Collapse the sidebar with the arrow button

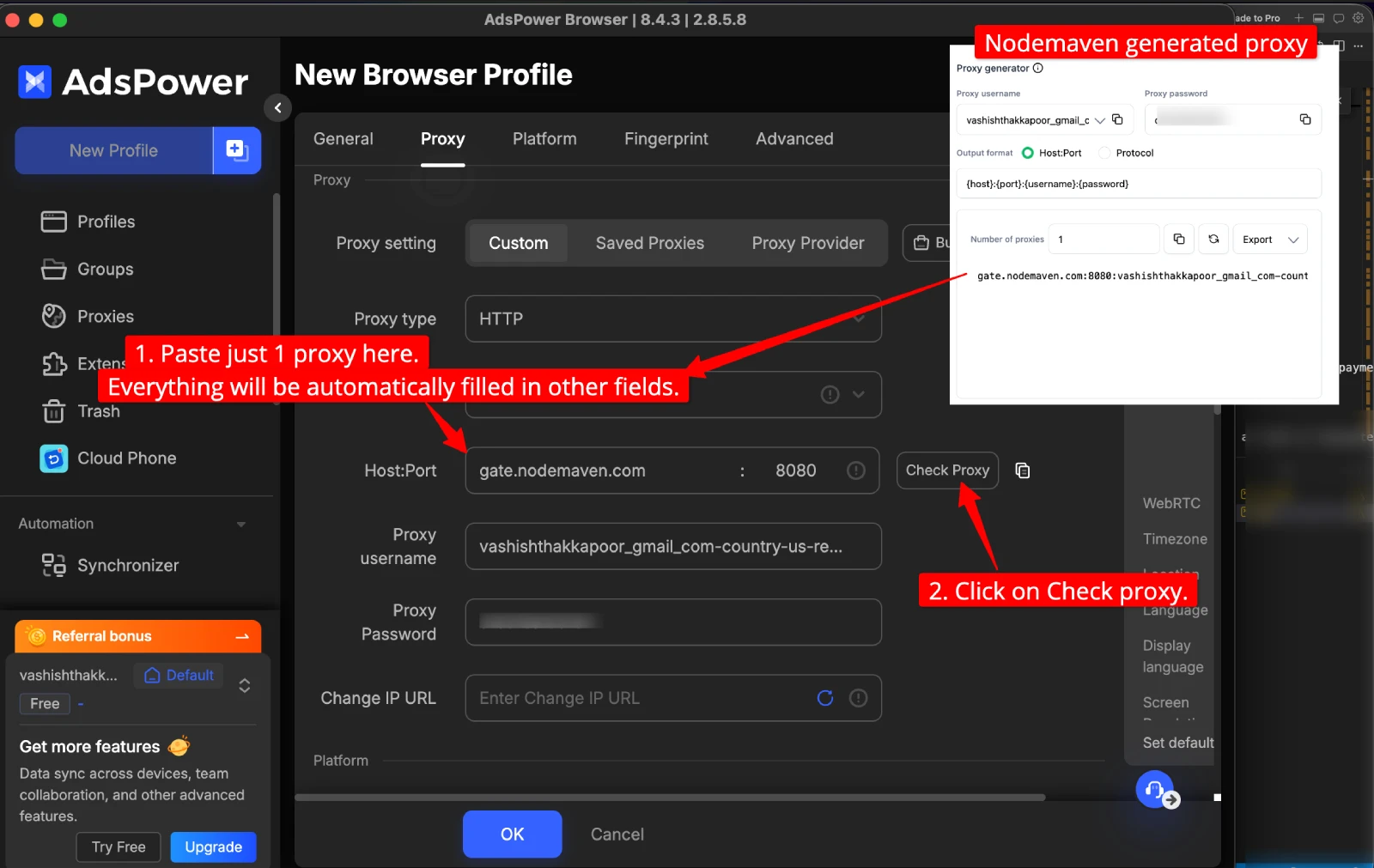(x=277, y=107)
